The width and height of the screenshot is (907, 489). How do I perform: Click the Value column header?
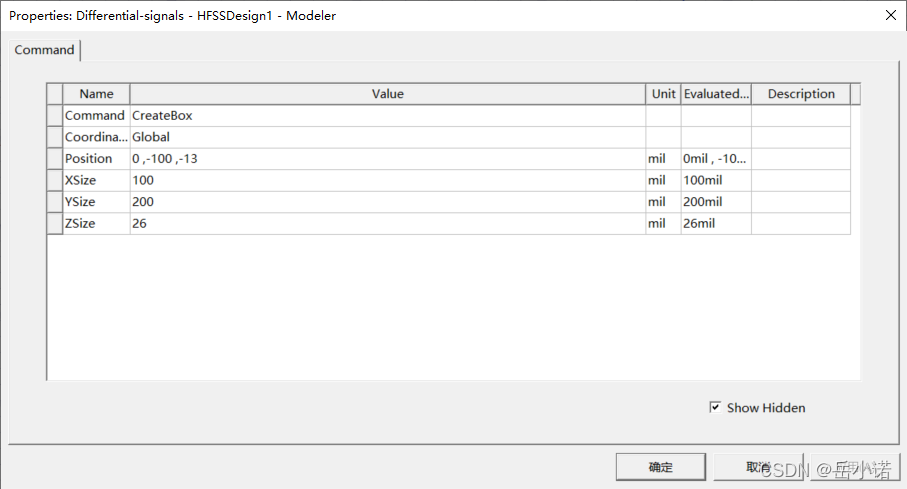pyautogui.click(x=388, y=94)
